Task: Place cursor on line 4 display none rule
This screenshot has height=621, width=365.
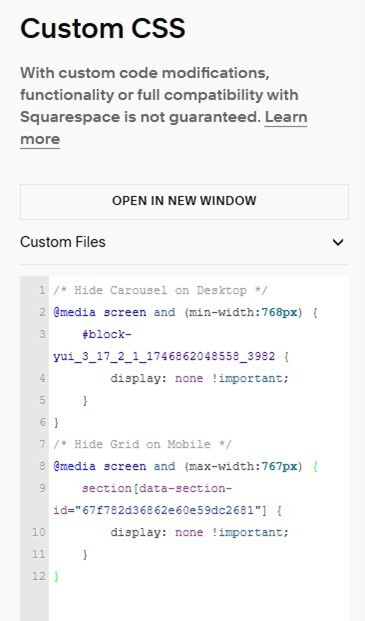Action: (x=200, y=378)
